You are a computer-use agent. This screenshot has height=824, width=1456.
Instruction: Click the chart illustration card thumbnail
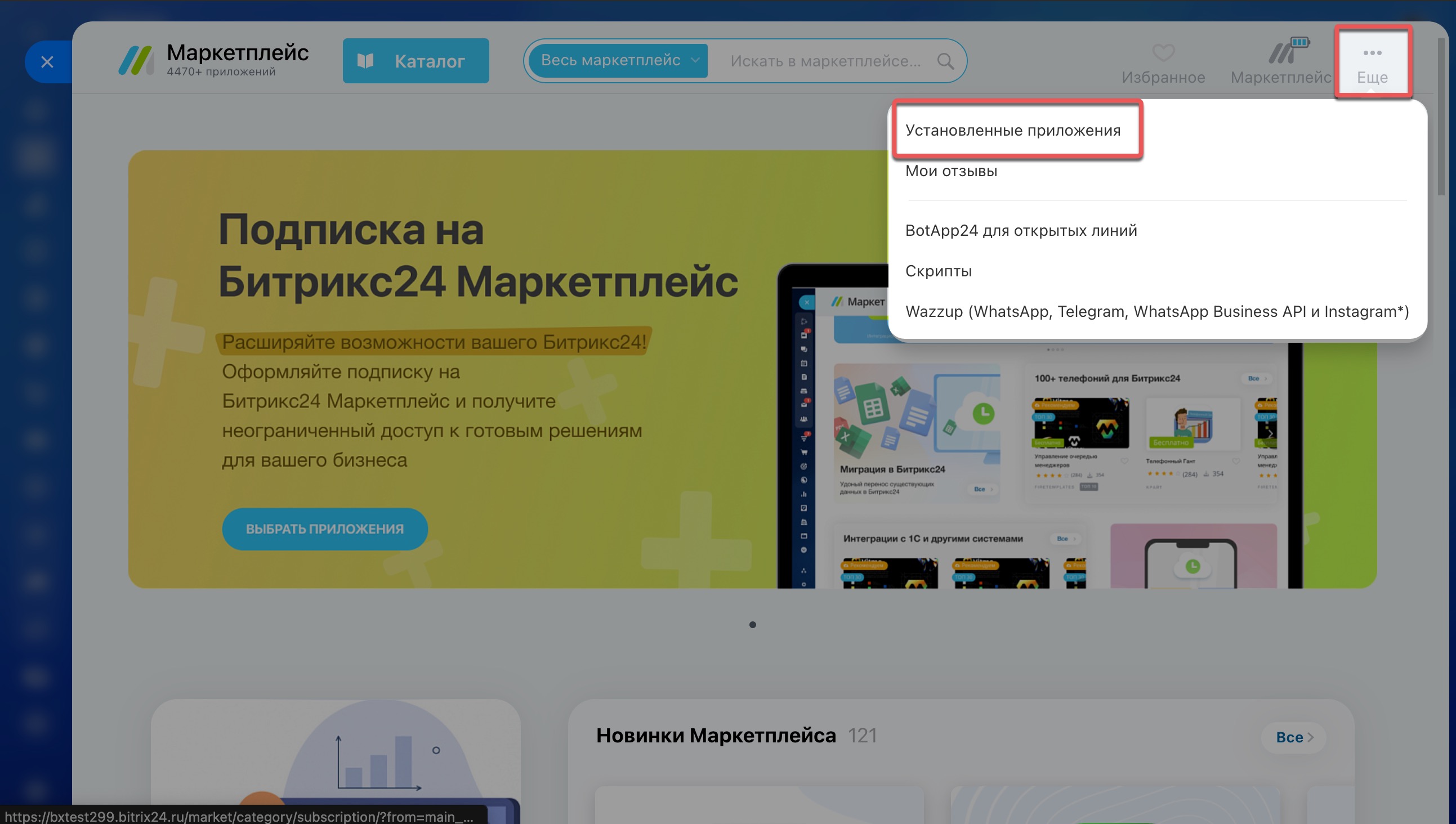(x=336, y=761)
